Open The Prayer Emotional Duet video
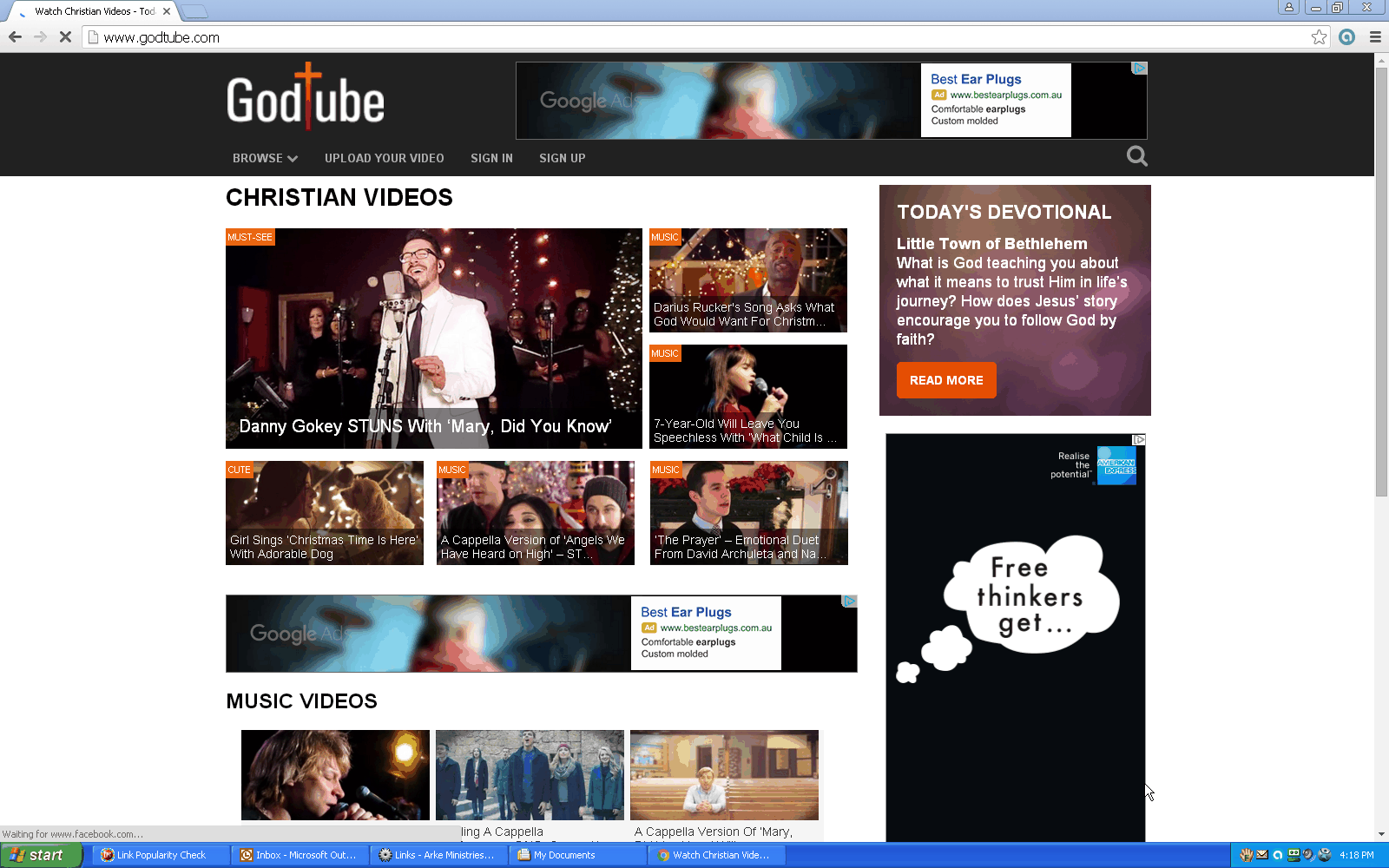This screenshot has height=868, width=1389. pyautogui.click(x=749, y=513)
